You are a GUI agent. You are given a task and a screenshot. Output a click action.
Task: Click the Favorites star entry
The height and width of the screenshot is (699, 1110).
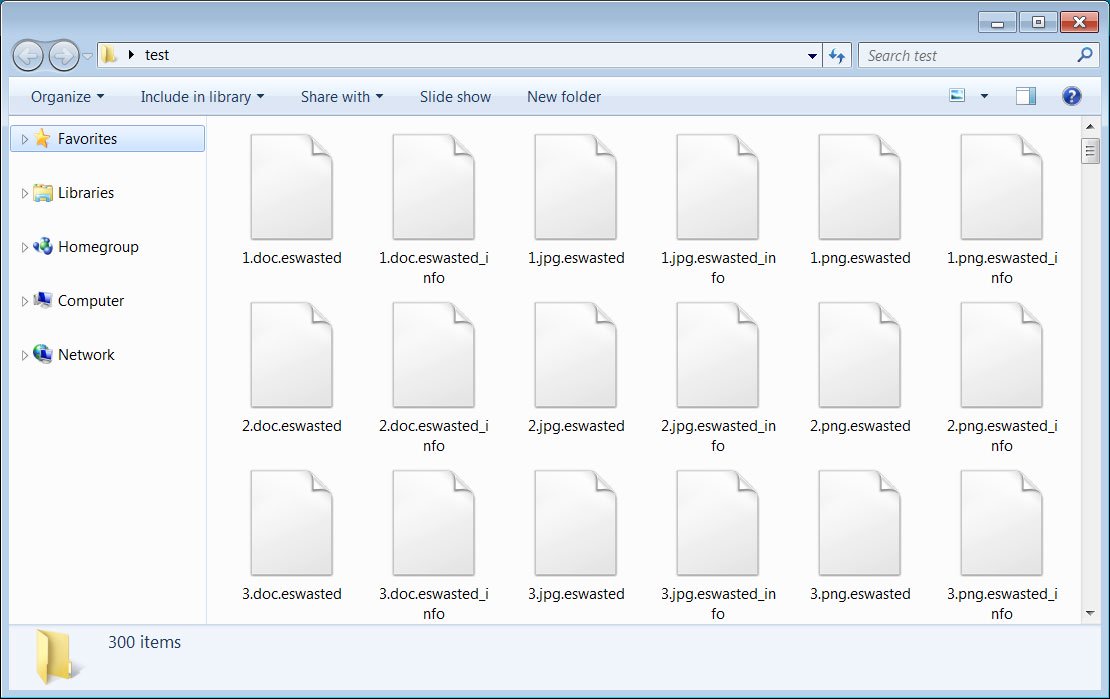[86, 138]
